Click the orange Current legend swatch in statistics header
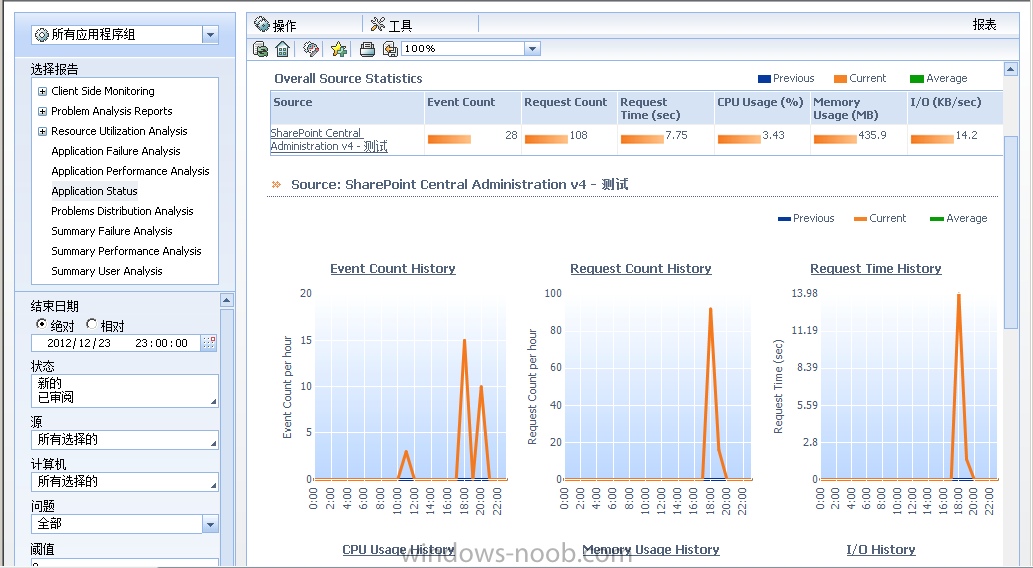The image size is (1033, 568). click(840, 78)
